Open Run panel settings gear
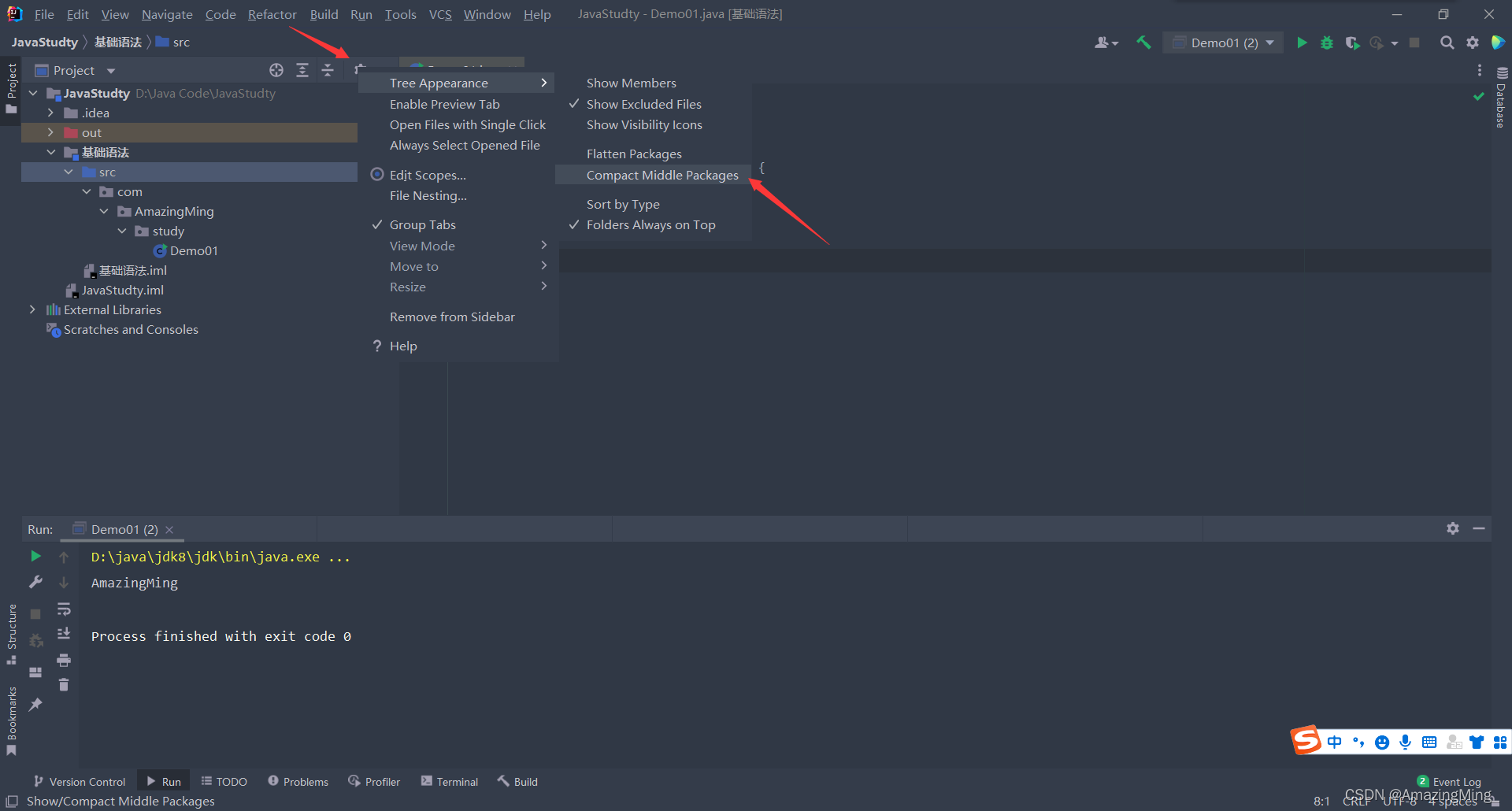The width and height of the screenshot is (1512, 811). tap(1453, 528)
